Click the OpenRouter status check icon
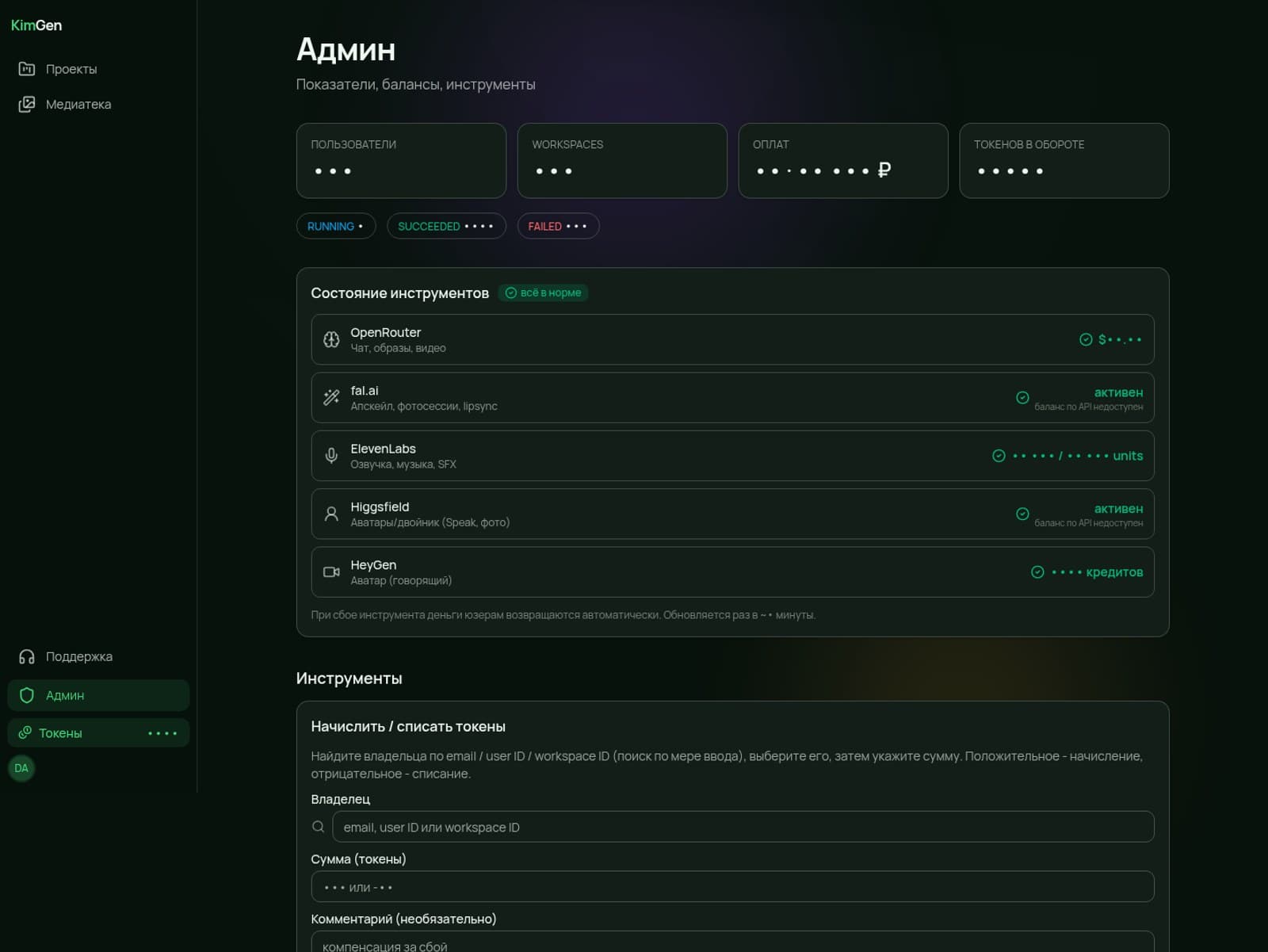This screenshot has height=952, width=1268. click(x=1086, y=339)
